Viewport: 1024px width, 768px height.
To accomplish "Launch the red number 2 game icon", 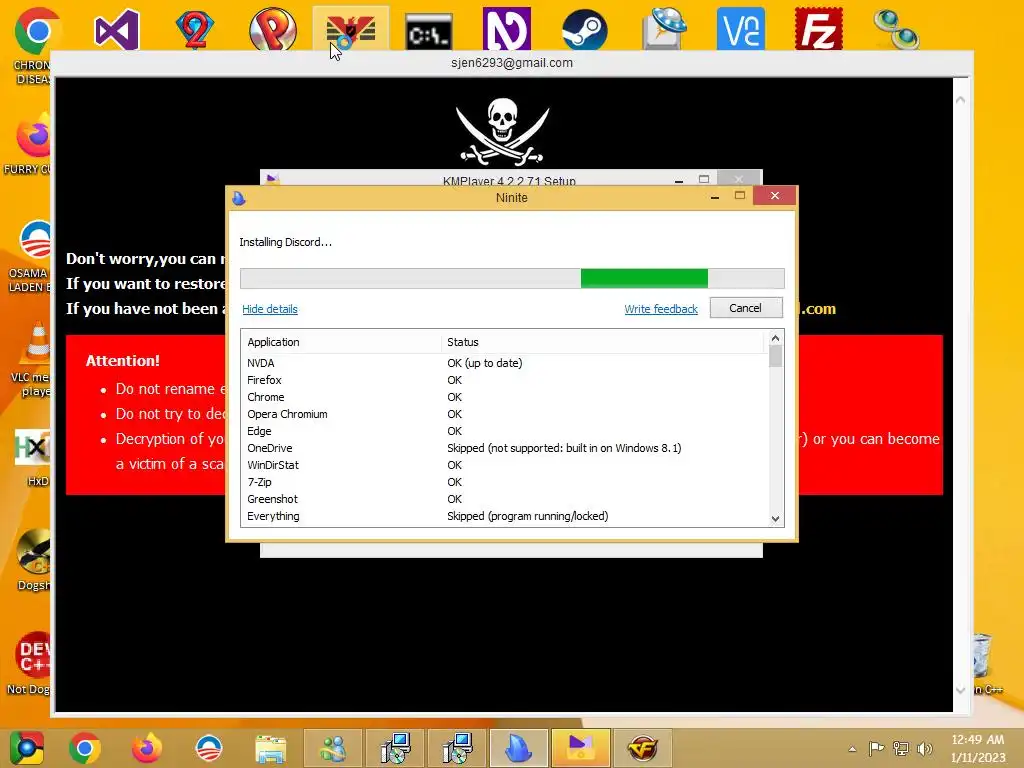I will tap(195, 30).
